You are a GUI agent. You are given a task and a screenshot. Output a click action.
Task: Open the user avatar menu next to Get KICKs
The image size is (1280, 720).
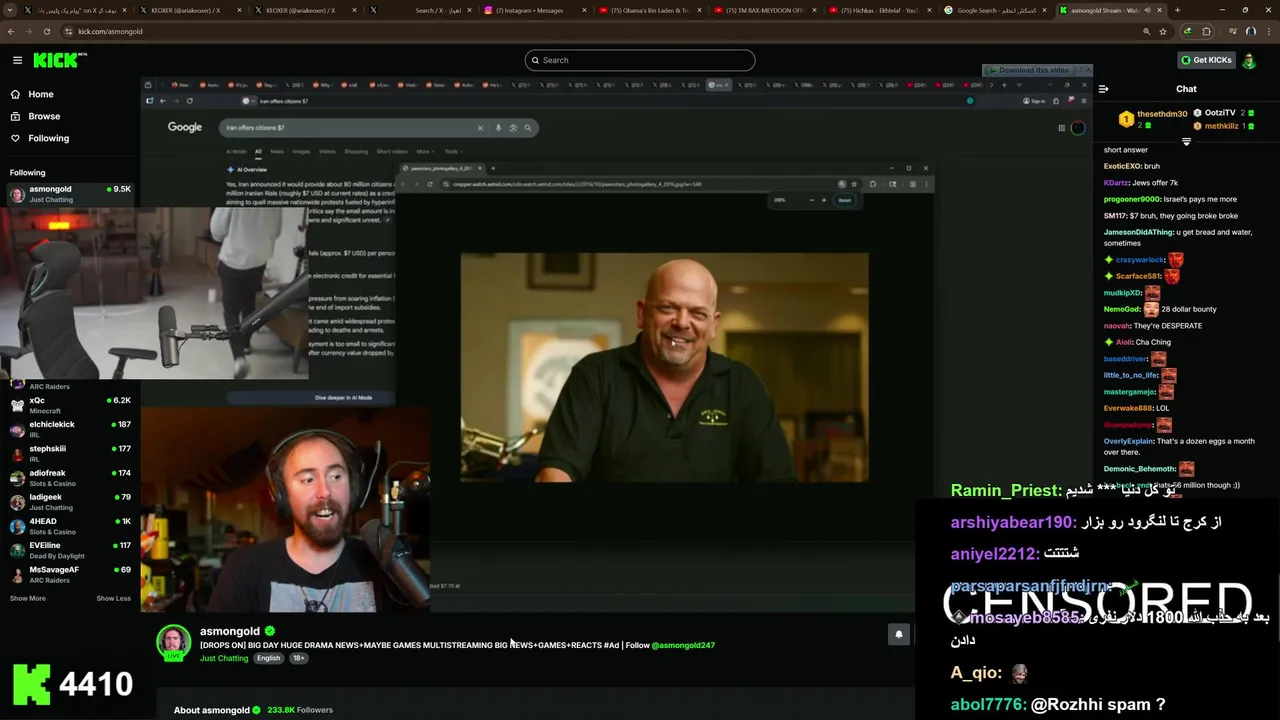click(1249, 60)
